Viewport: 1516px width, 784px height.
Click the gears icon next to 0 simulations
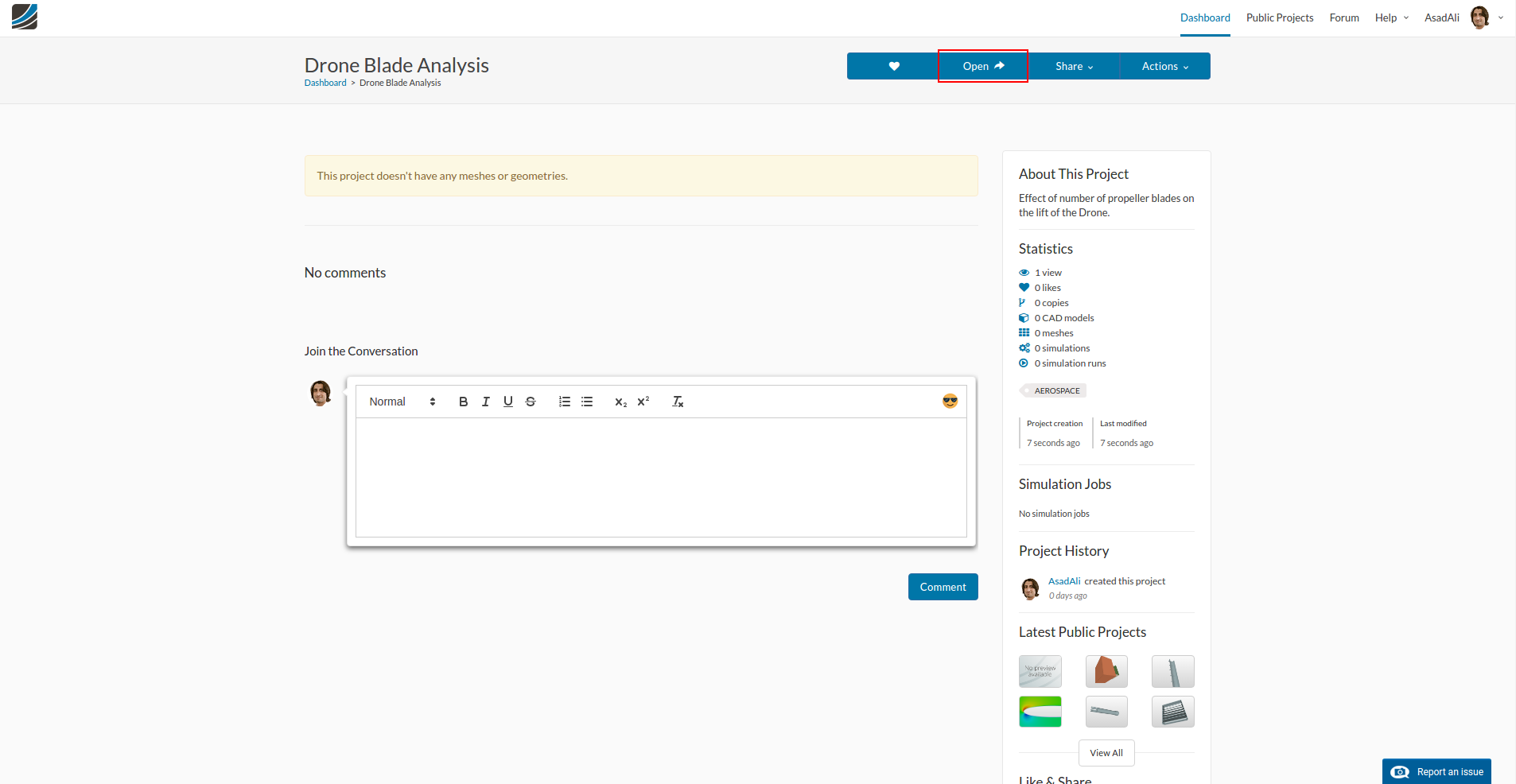click(x=1024, y=348)
